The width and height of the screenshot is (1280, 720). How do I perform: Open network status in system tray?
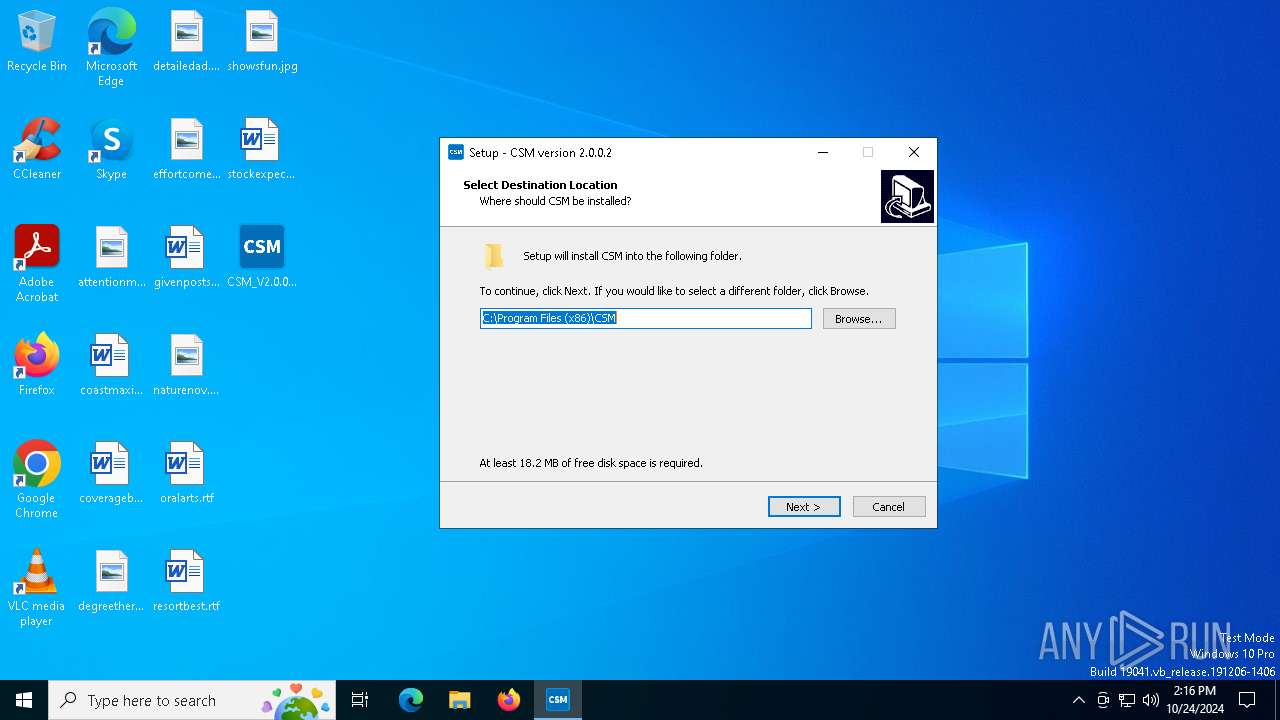1127,700
